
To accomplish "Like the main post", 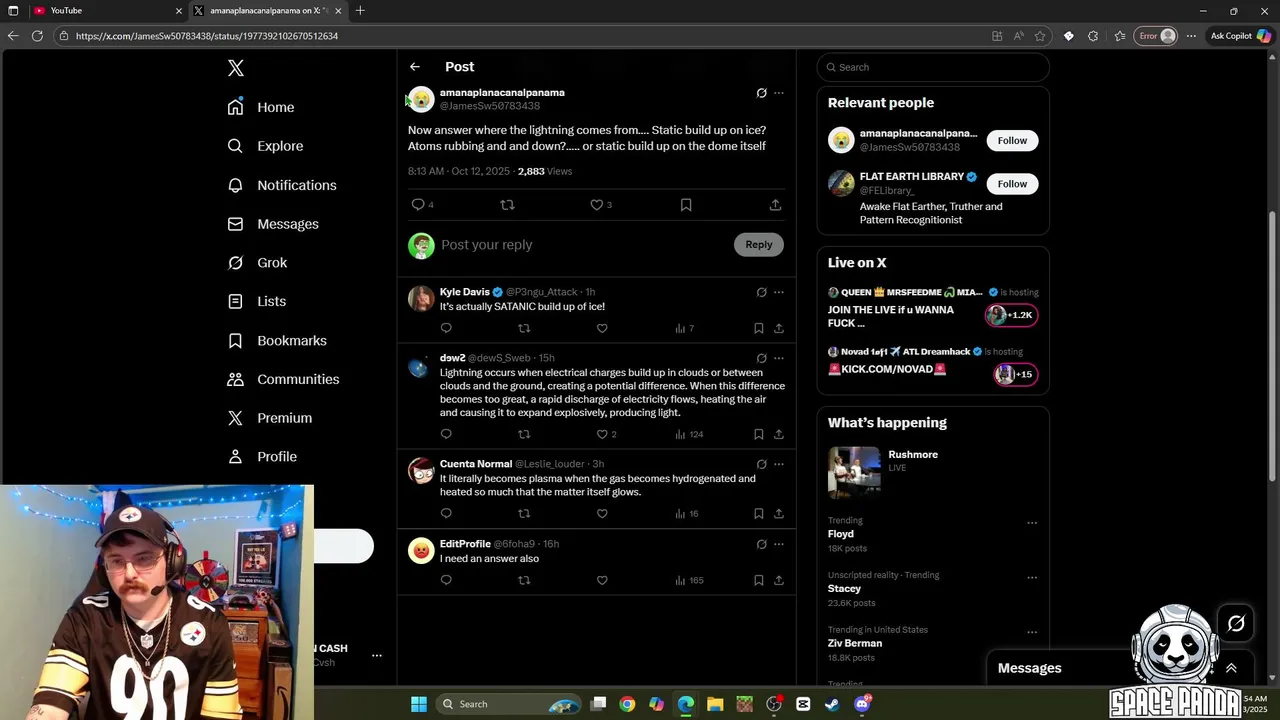I will click(597, 204).
